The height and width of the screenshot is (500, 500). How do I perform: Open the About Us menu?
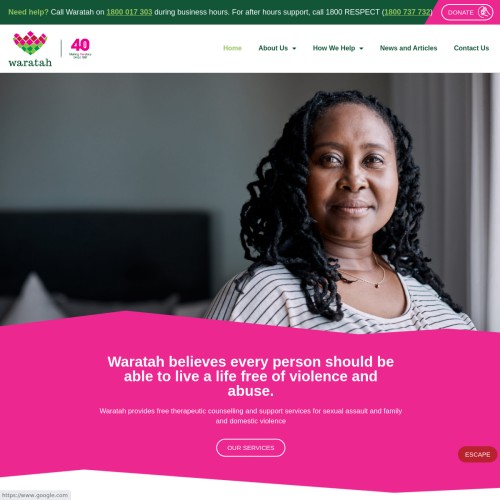pyautogui.click(x=273, y=48)
